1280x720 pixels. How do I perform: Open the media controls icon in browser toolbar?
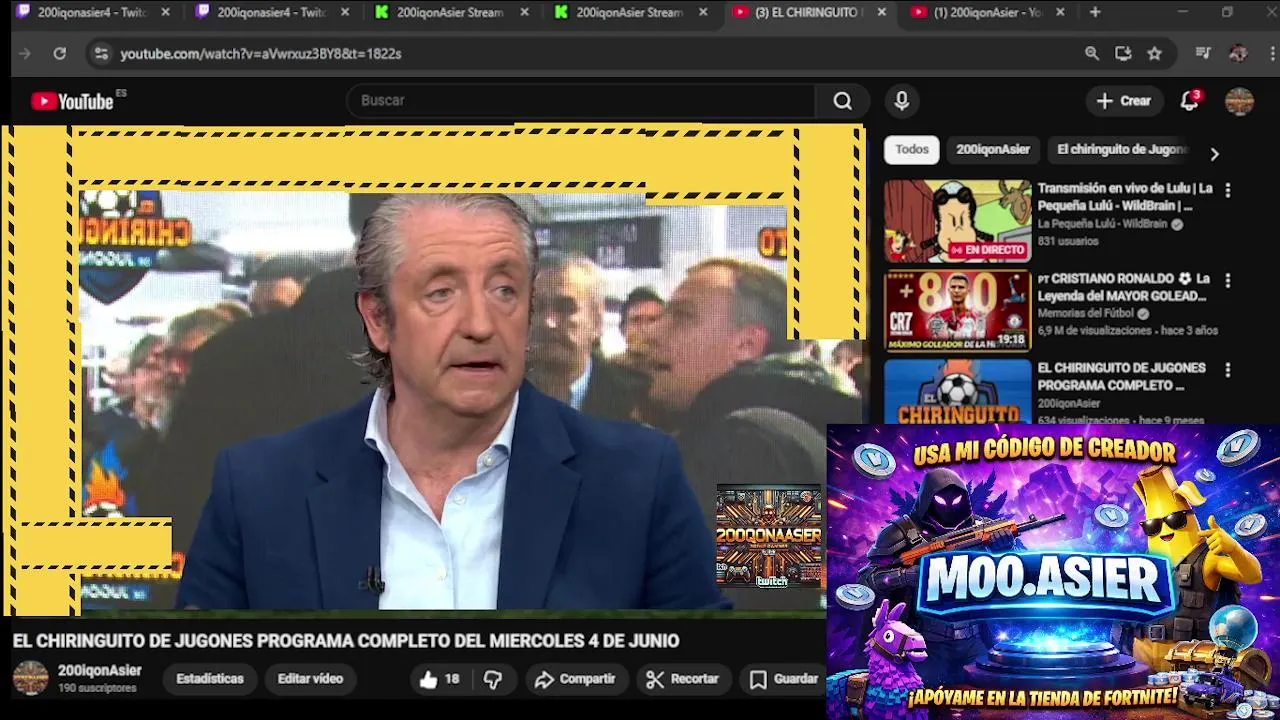click(x=1203, y=53)
